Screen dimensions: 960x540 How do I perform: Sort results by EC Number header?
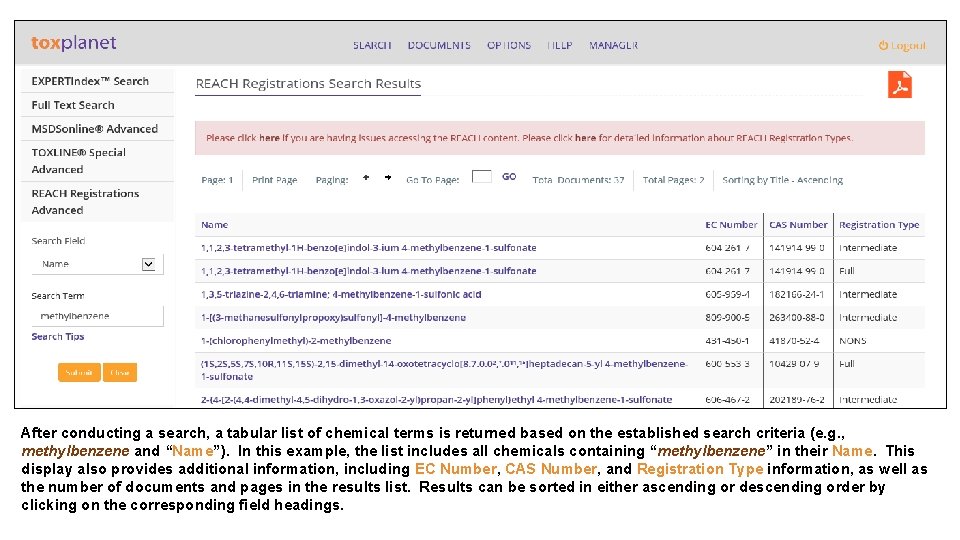731,225
